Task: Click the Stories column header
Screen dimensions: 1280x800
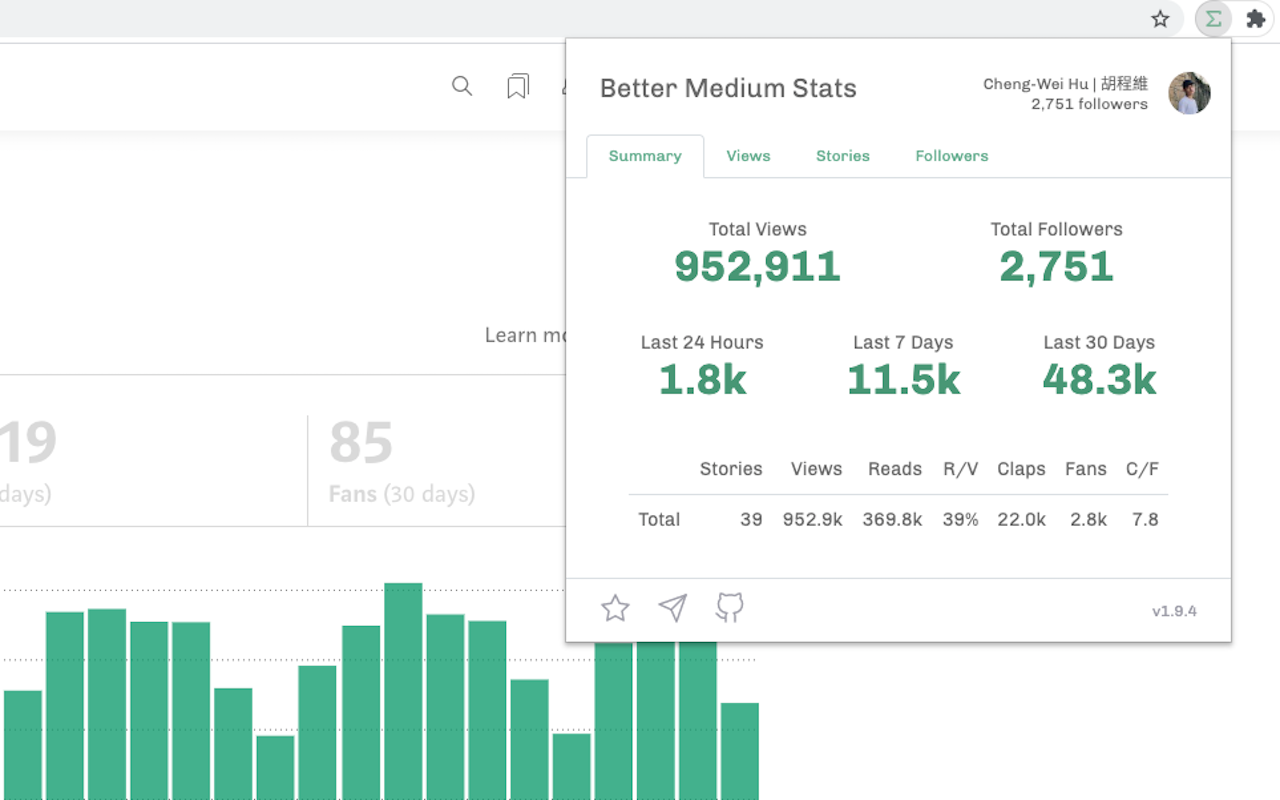Action: click(731, 469)
